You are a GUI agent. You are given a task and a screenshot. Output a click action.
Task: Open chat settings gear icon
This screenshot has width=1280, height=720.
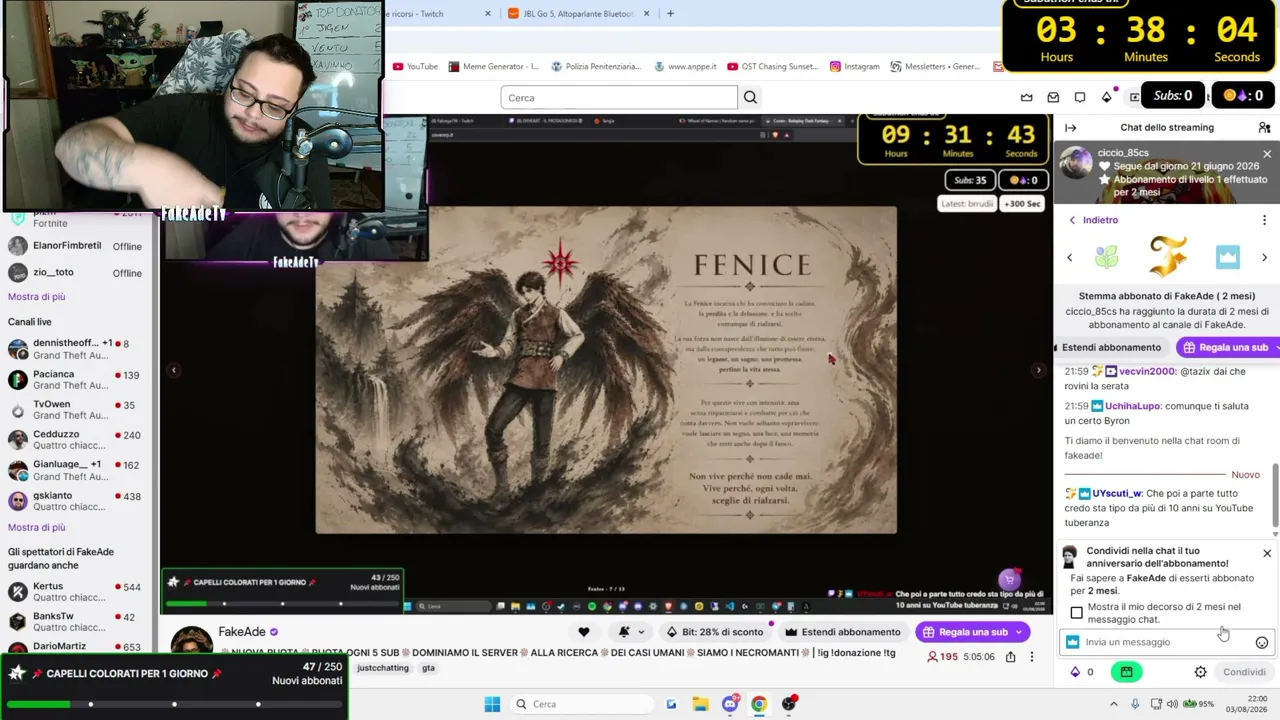pos(1200,672)
